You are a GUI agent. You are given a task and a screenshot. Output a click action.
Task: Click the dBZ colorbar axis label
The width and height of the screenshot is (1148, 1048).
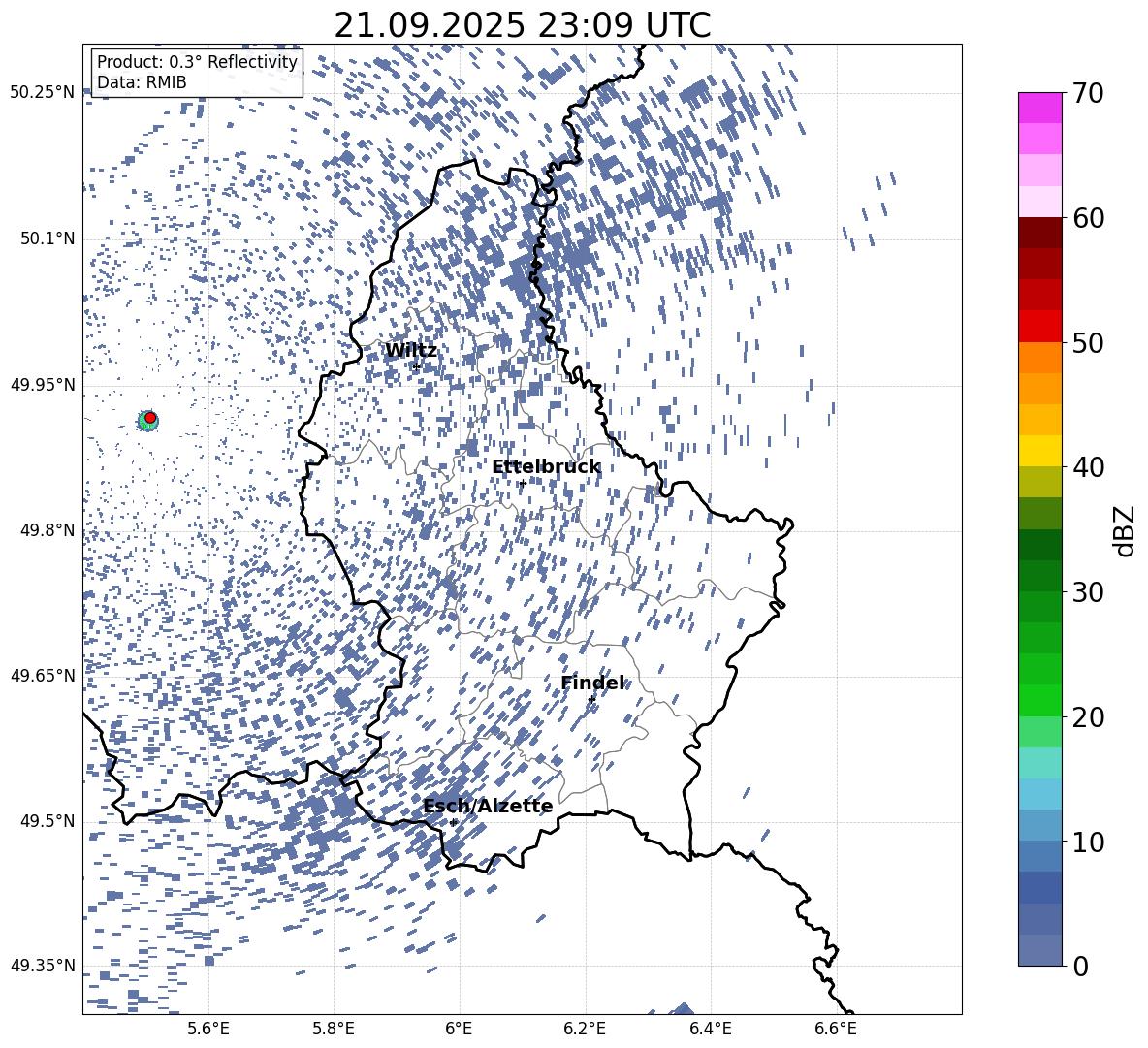[1125, 530]
